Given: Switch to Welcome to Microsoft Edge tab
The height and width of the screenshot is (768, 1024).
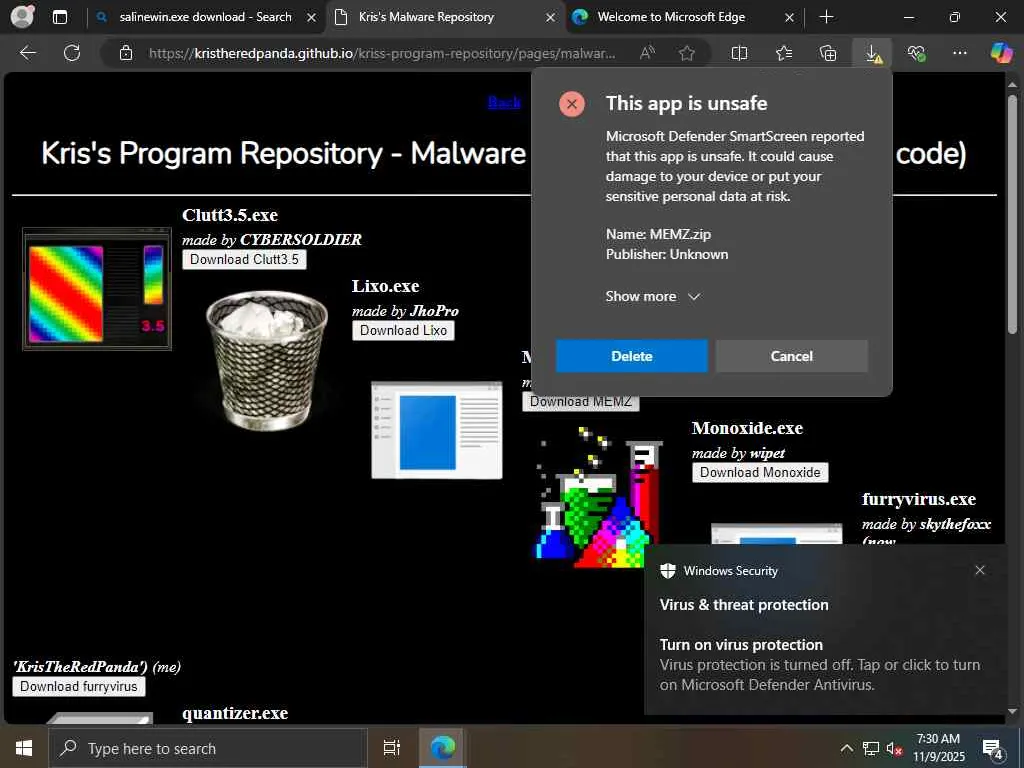Looking at the screenshot, I should pos(671,17).
